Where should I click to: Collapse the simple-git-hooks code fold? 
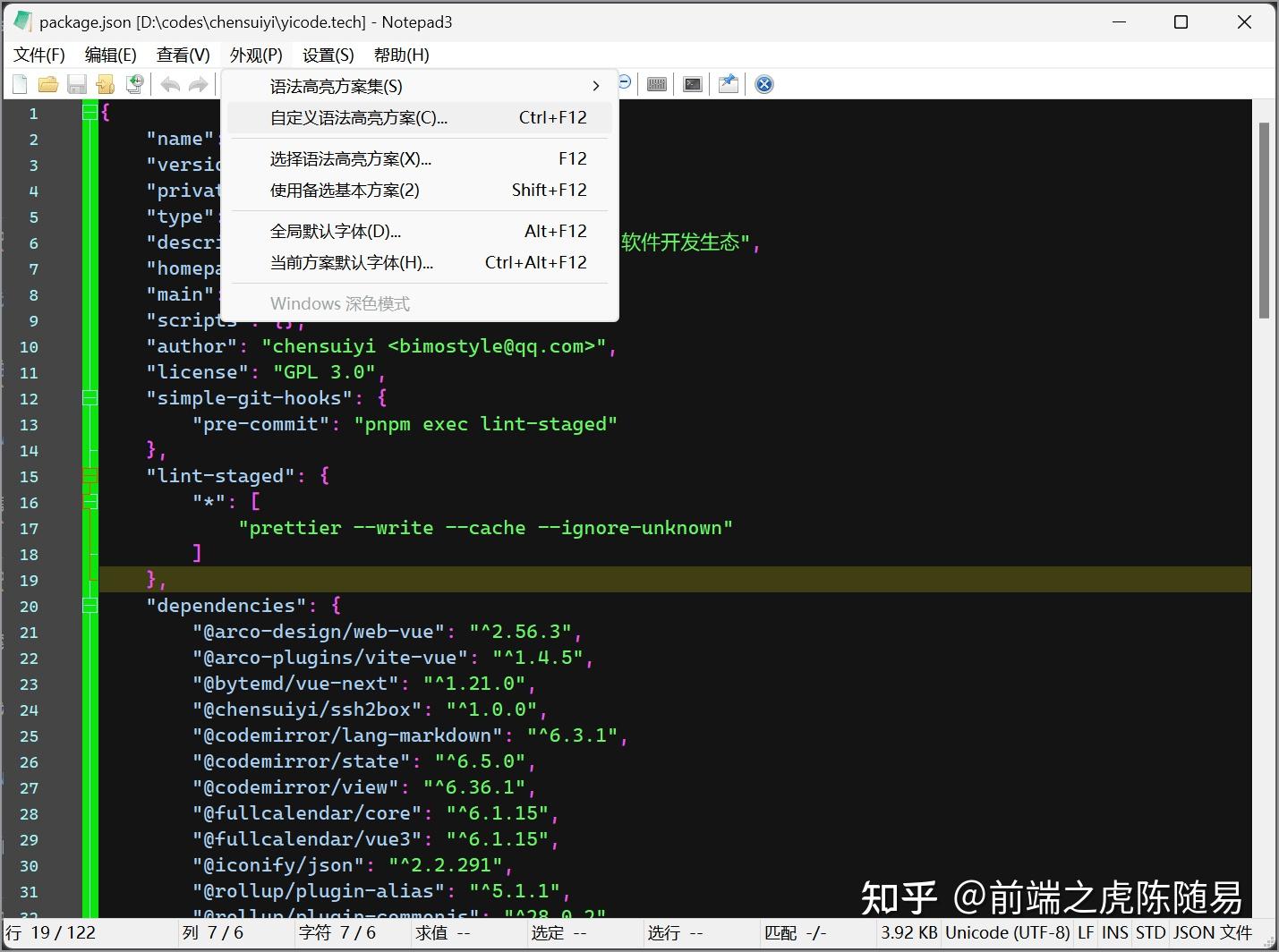coord(90,397)
